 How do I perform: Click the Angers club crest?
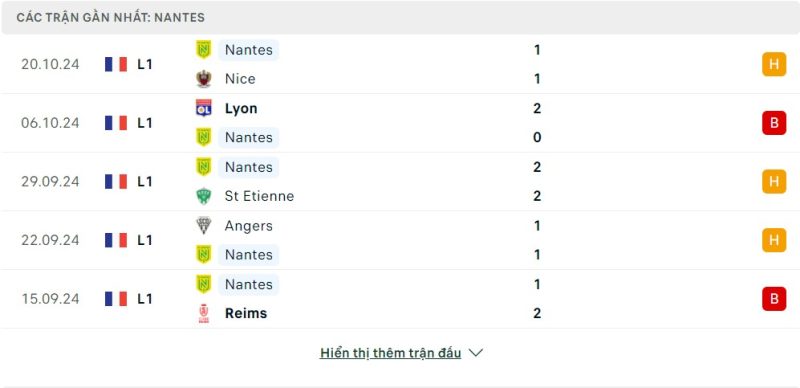click(x=204, y=226)
